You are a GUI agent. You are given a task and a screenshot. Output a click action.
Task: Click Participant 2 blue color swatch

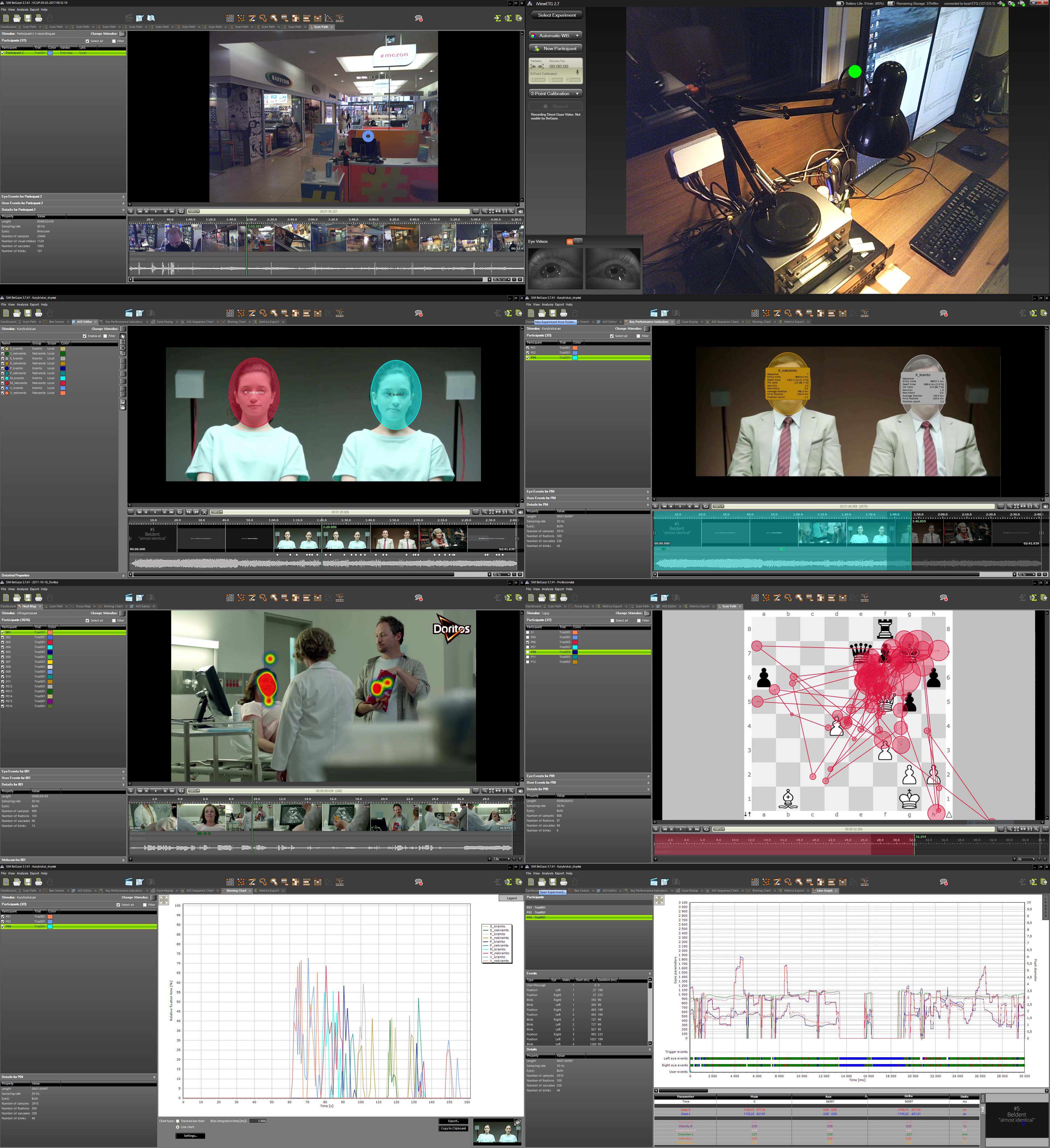coord(50,53)
